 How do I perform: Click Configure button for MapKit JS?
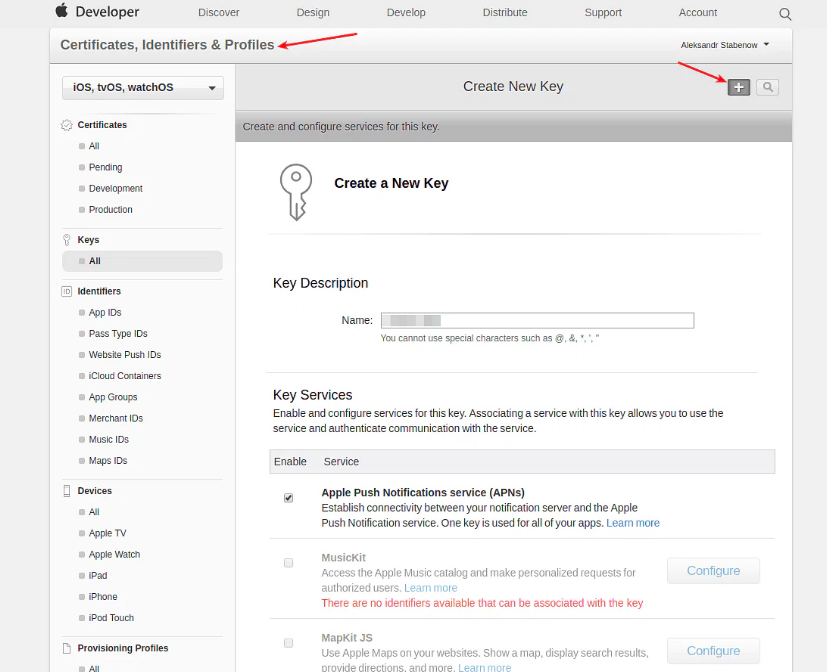tap(713, 651)
